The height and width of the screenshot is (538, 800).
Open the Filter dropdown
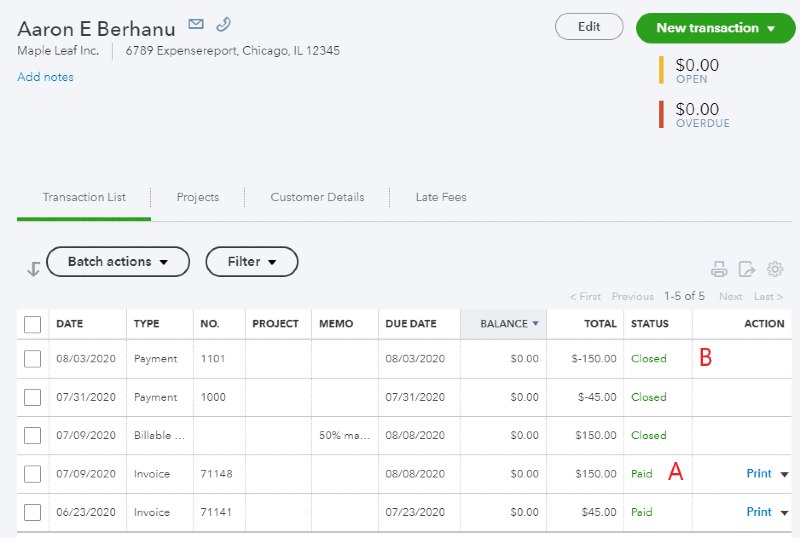(x=252, y=262)
